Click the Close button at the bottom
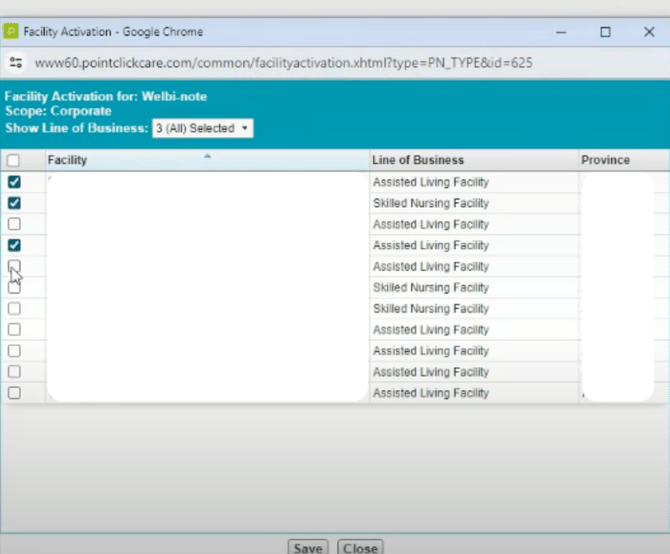This screenshot has height=554, width=670. 360,548
